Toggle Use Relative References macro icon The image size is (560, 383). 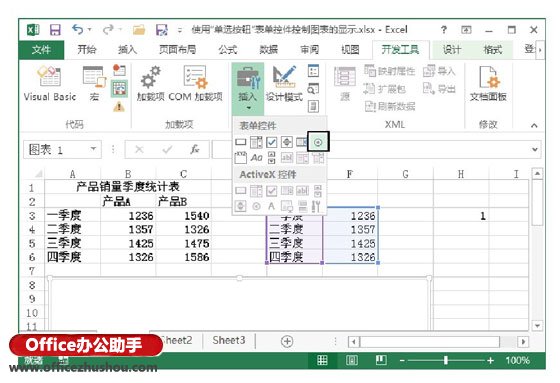[119, 88]
